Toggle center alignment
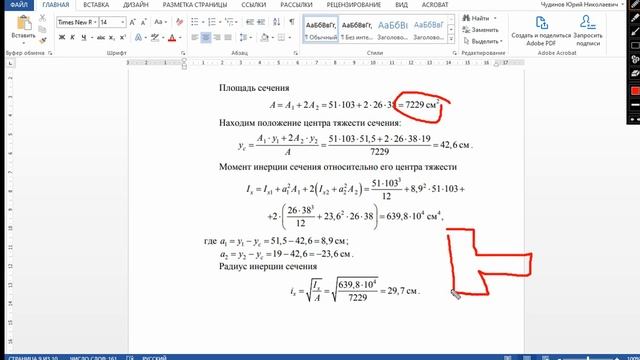Viewport: 640px width, 360px height. click(x=206, y=38)
